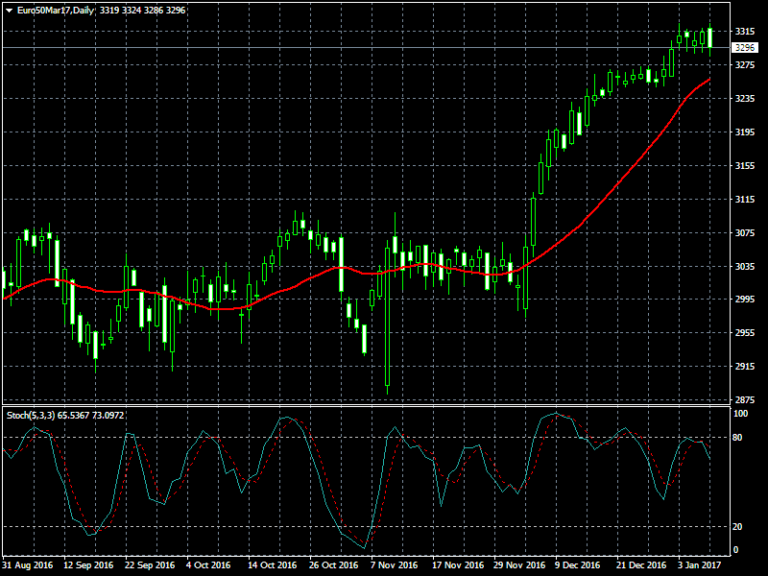Click the 7 Nov 2016 date label
768x576 pixels.
[x=394, y=565]
